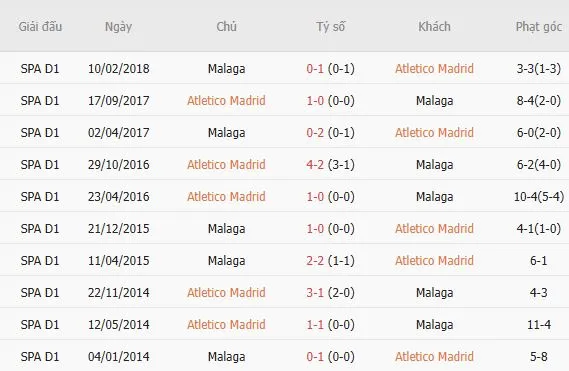The height and width of the screenshot is (371, 569).
Task: Click the Khách column header
Action: pyautogui.click(x=434, y=27)
